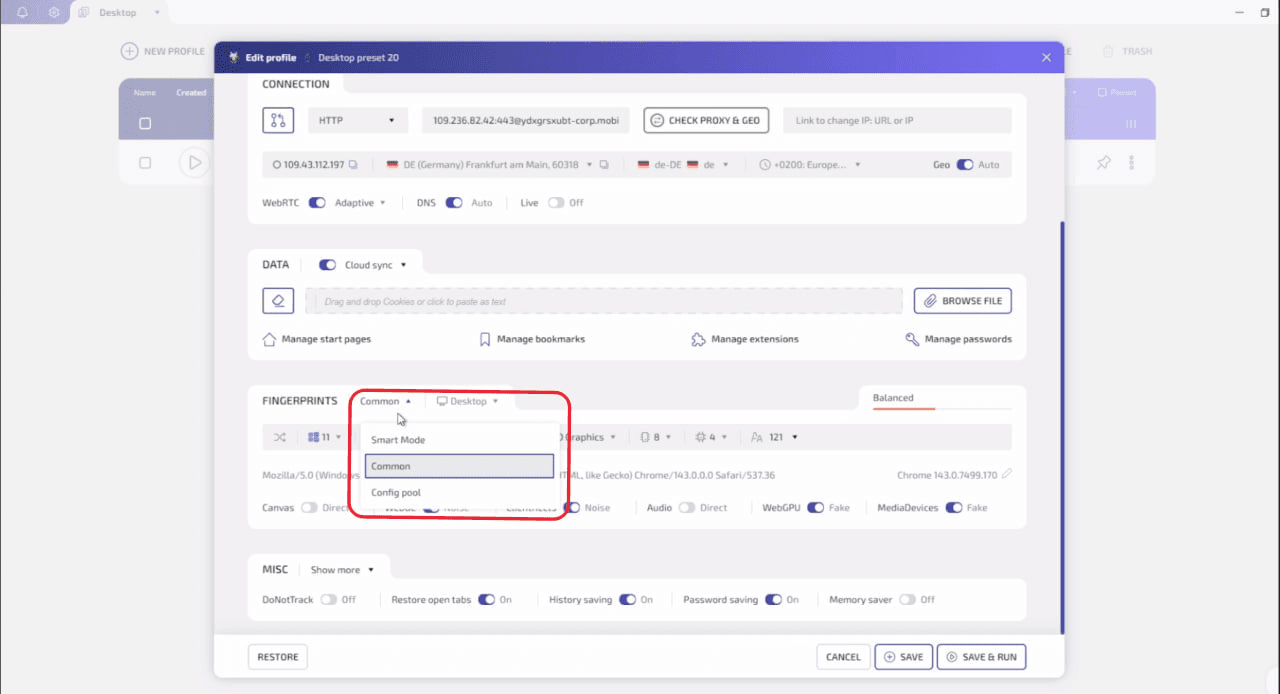Enable the Memory saver switch
Screen dimensions: 1280x694
(907, 600)
